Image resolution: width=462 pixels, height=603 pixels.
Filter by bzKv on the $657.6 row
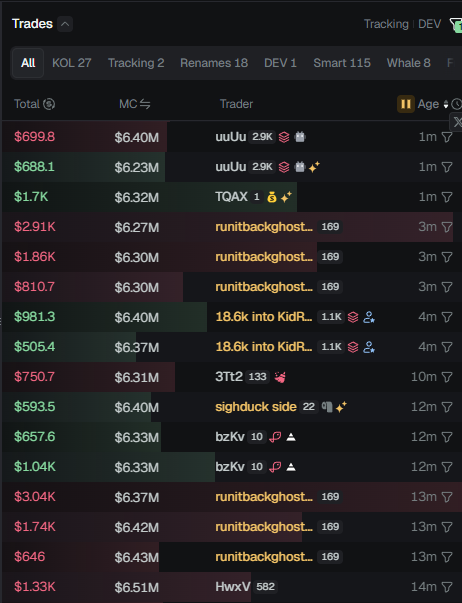click(447, 437)
